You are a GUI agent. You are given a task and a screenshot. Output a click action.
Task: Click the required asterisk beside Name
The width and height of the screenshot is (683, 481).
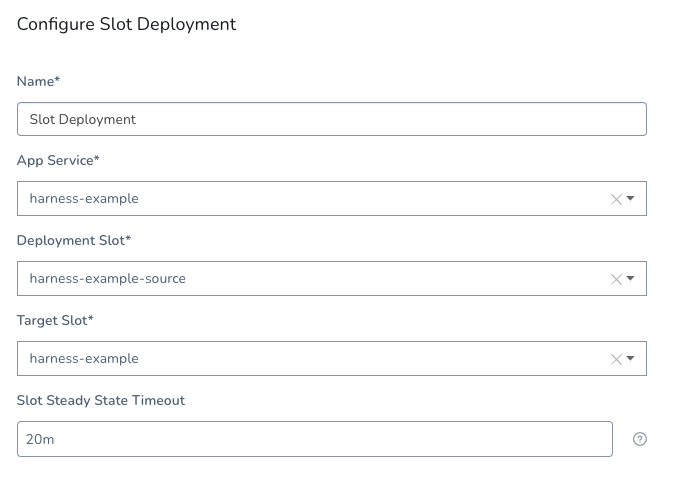click(57, 79)
